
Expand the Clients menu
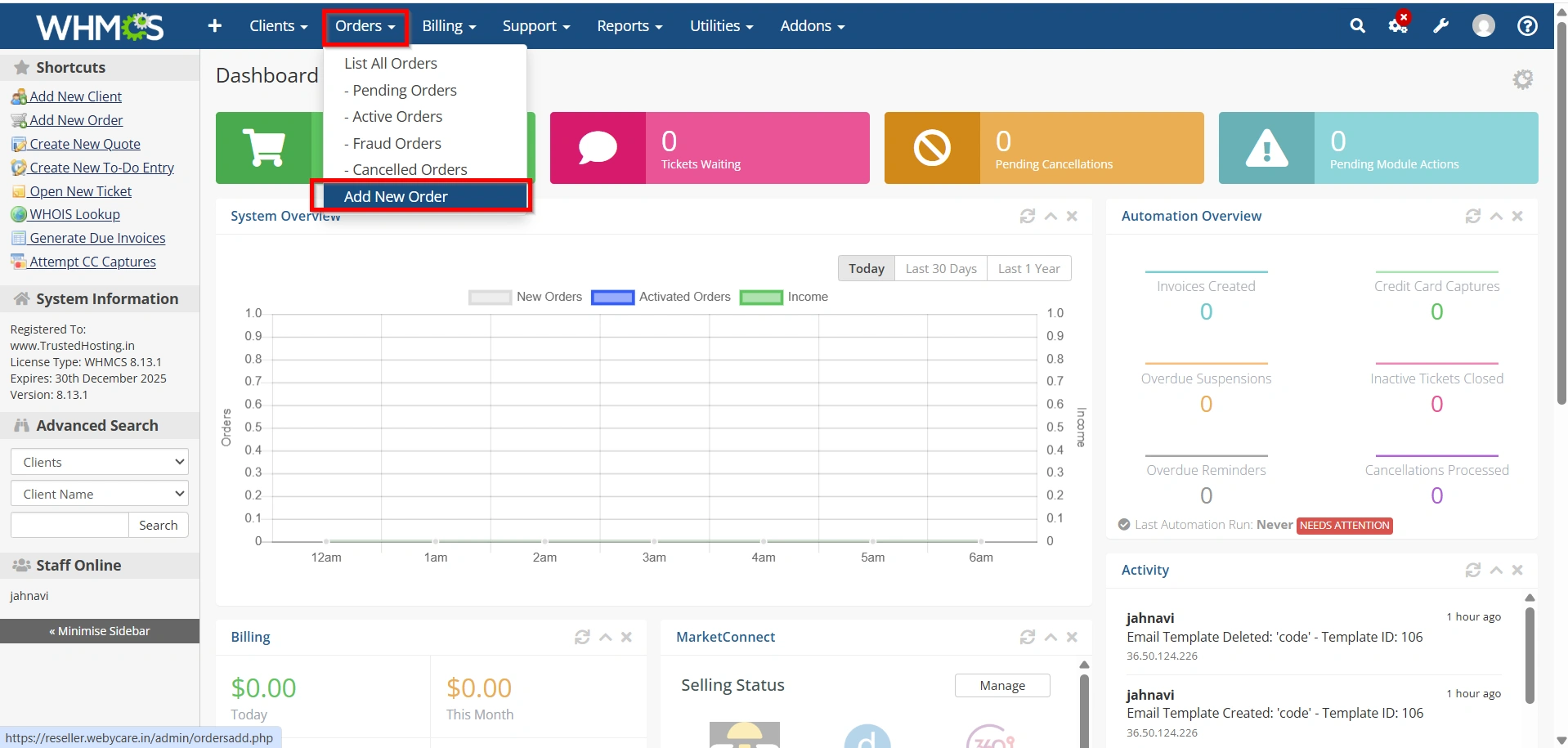(279, 26)
